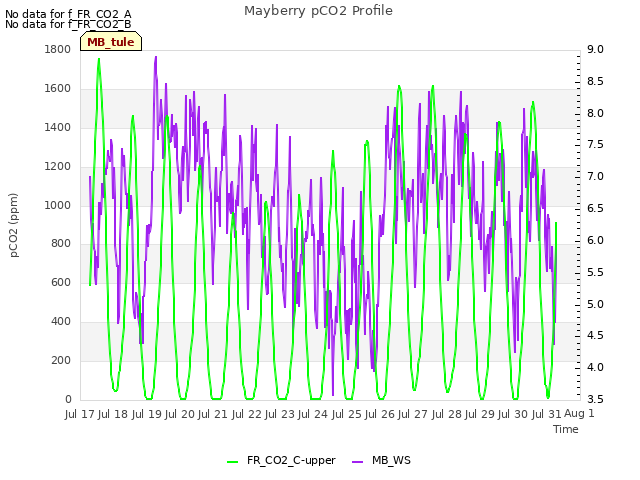Click the 'No data for f_FR_CO2_A' message
This screenshot has height=480, width=640.
68,14
